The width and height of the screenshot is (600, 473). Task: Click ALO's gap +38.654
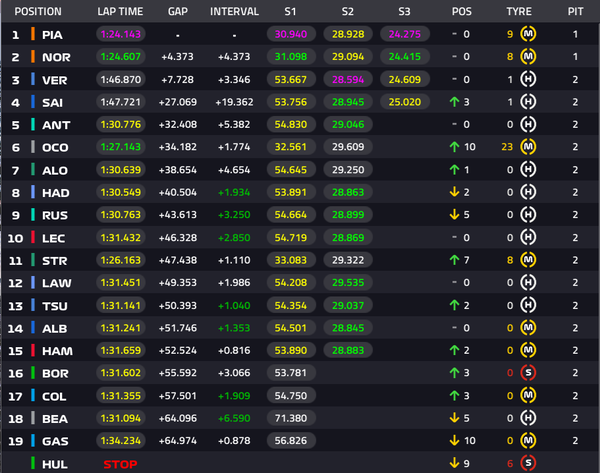click(178, 170)
